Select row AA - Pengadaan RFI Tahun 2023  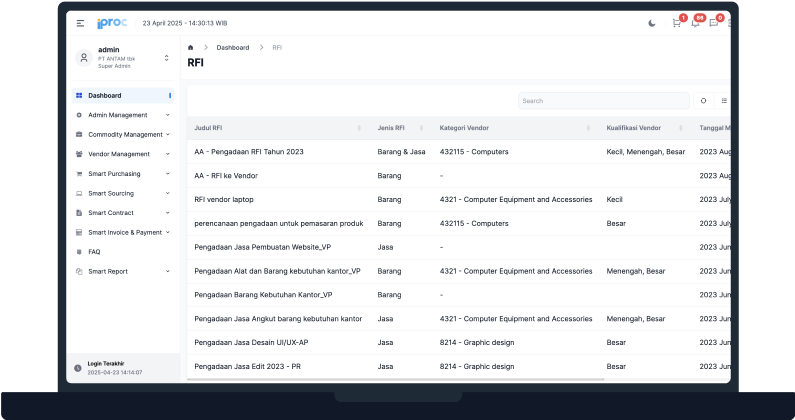pos(459,152)
